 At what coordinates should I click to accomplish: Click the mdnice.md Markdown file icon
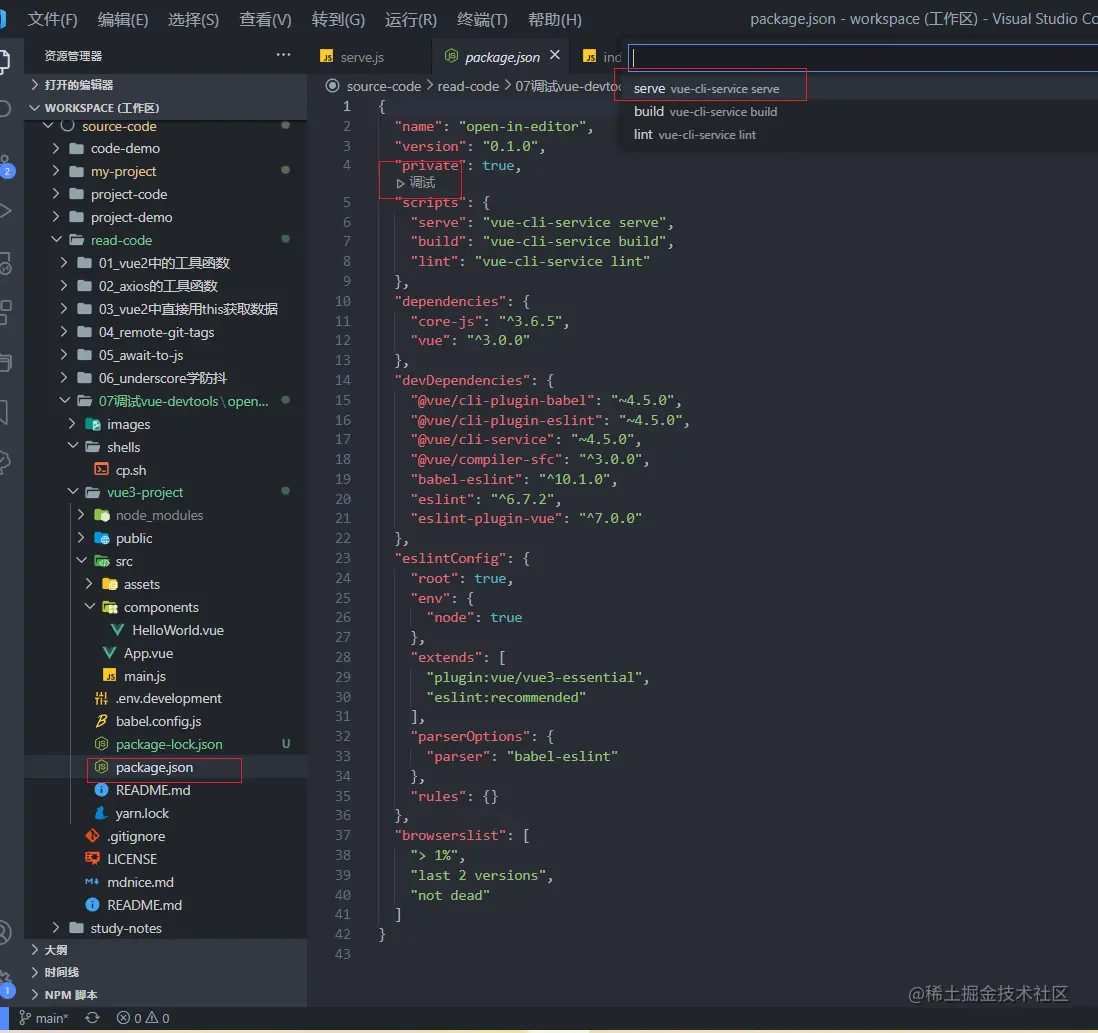point(92,882)
